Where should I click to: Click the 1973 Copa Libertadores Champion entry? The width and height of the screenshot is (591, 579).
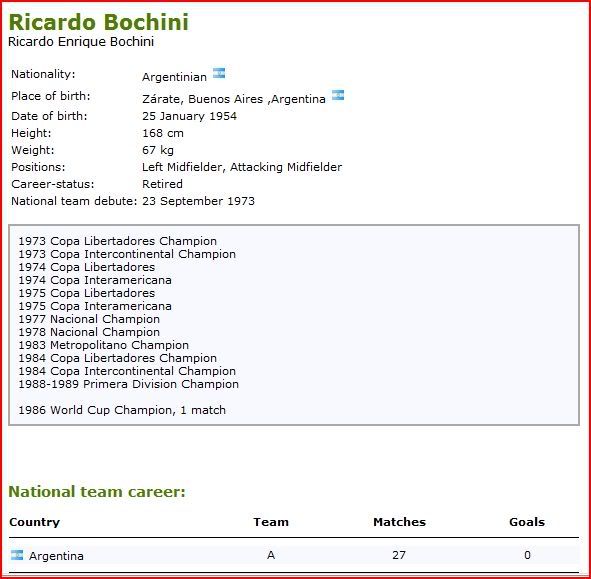pos(118,241)
